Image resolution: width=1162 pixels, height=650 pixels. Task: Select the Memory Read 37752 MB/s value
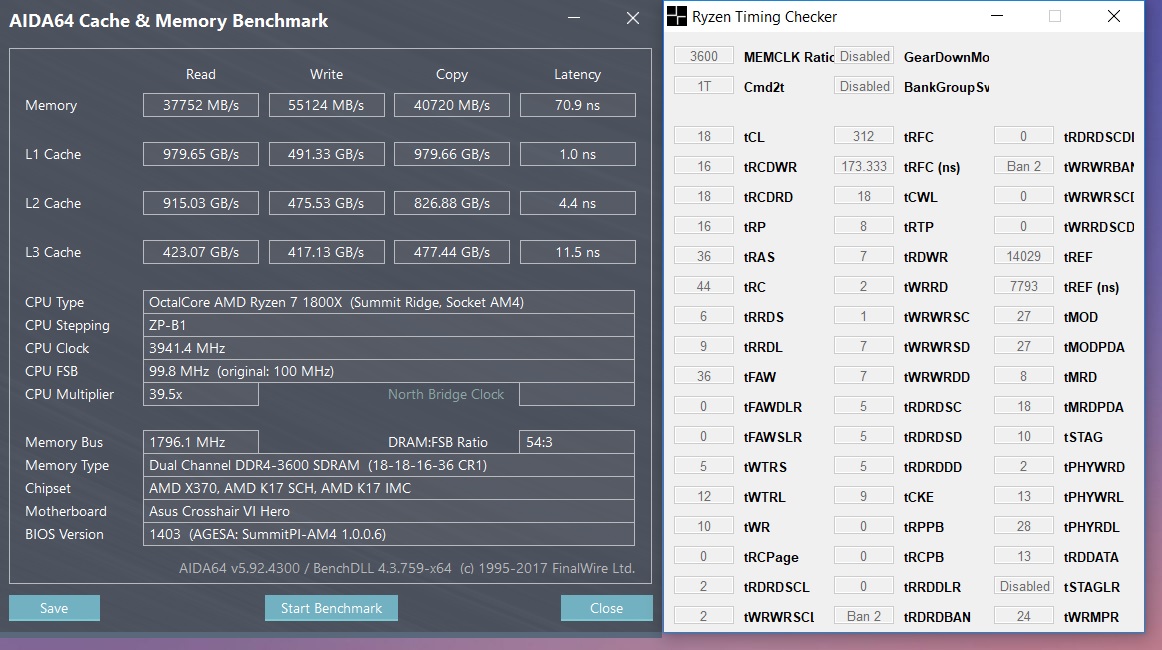(201, 105)
